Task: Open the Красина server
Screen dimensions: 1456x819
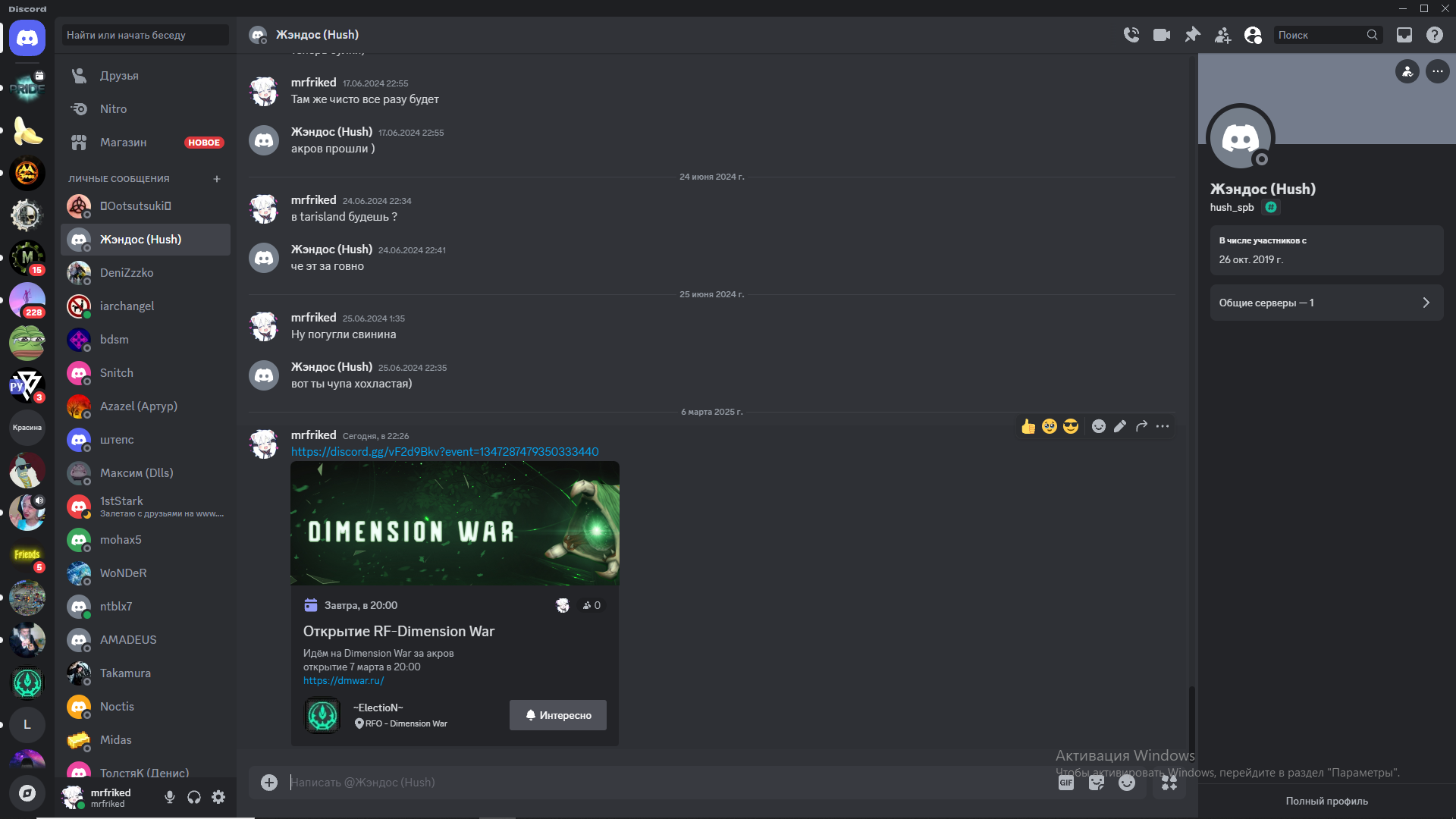Action: point(27,428)
